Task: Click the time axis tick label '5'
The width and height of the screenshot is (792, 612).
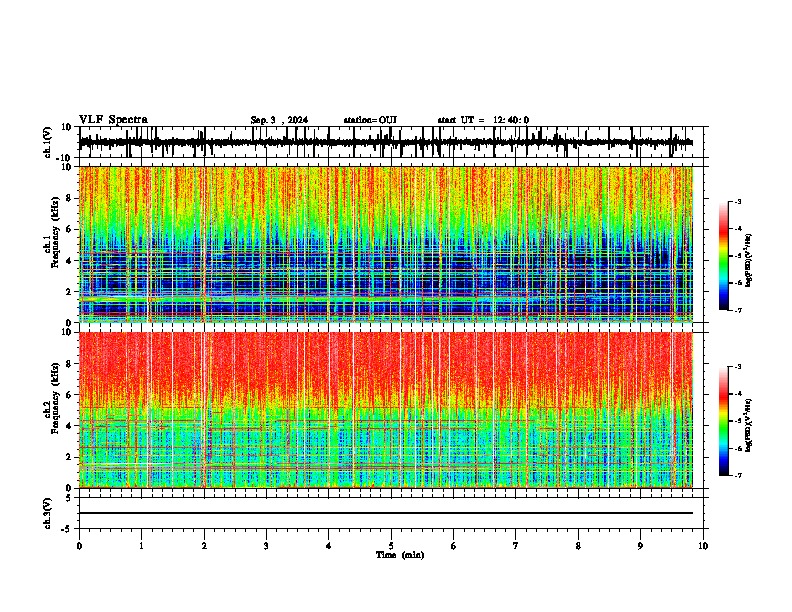Action: [391, 546]
